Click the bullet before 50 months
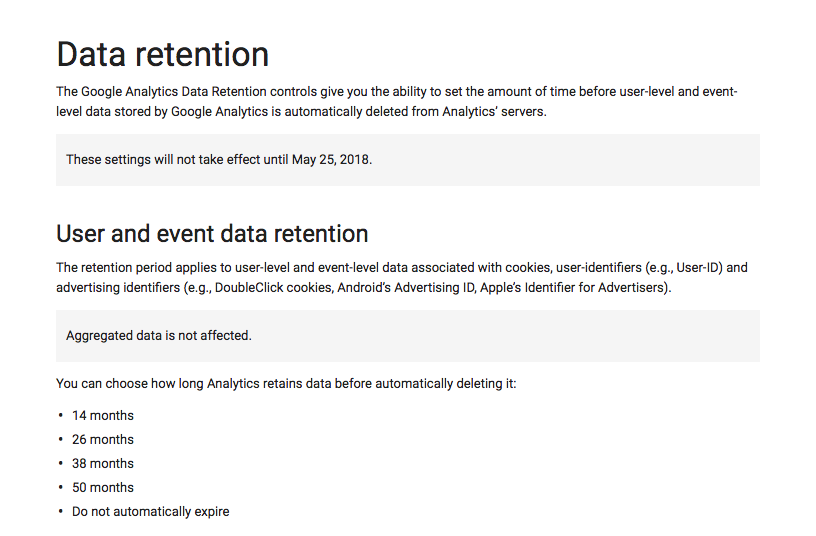Image resolution: width=816 pixels, height=536 pixels. click(x=60, y=487)
